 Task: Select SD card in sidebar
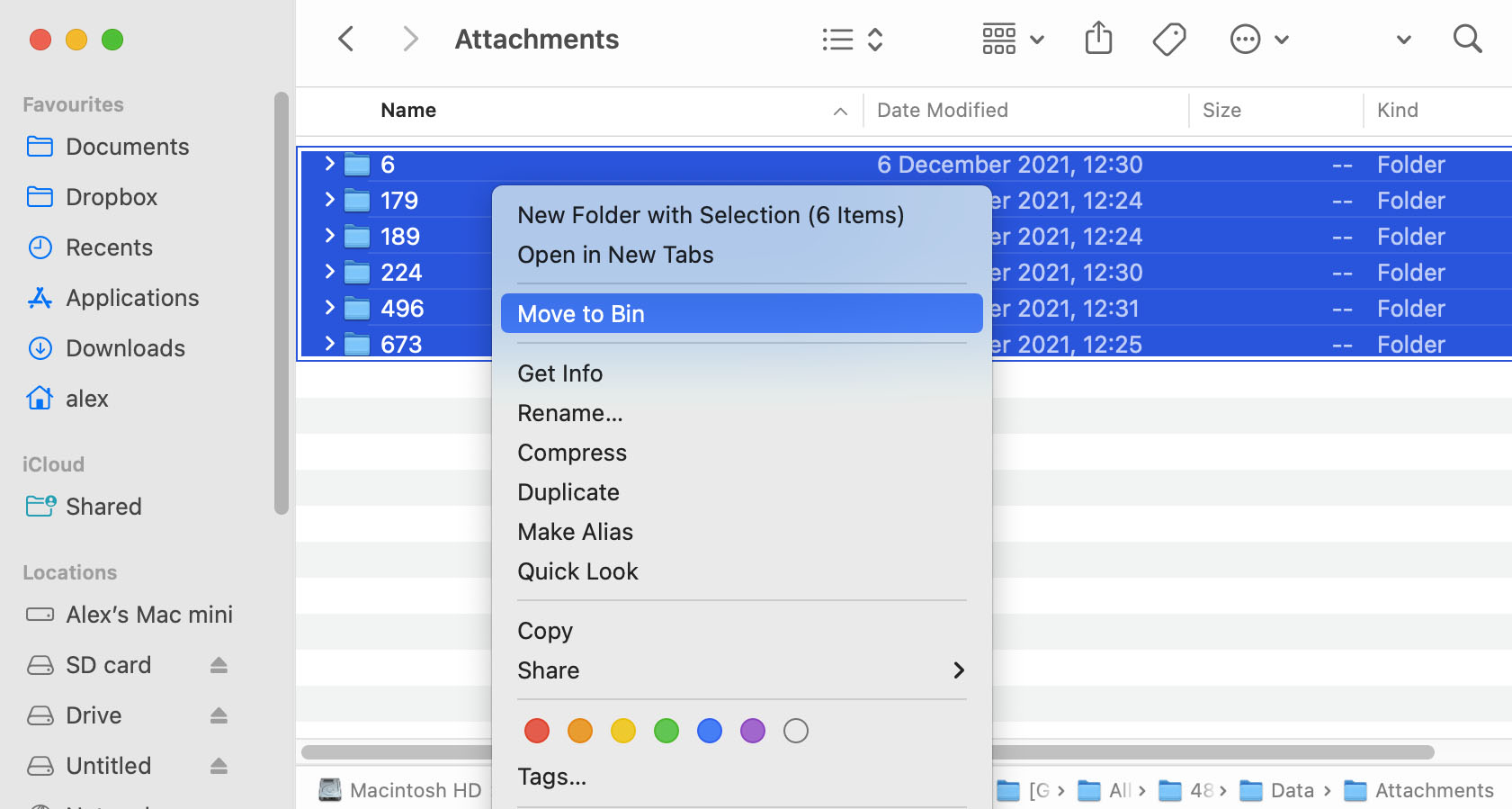pyautogui.click(x=108, y=665)
